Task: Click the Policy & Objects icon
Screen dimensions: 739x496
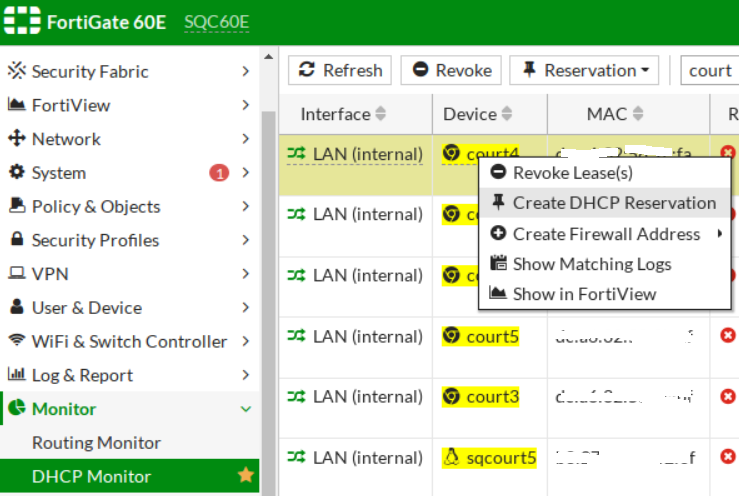Action: point(17,206)
